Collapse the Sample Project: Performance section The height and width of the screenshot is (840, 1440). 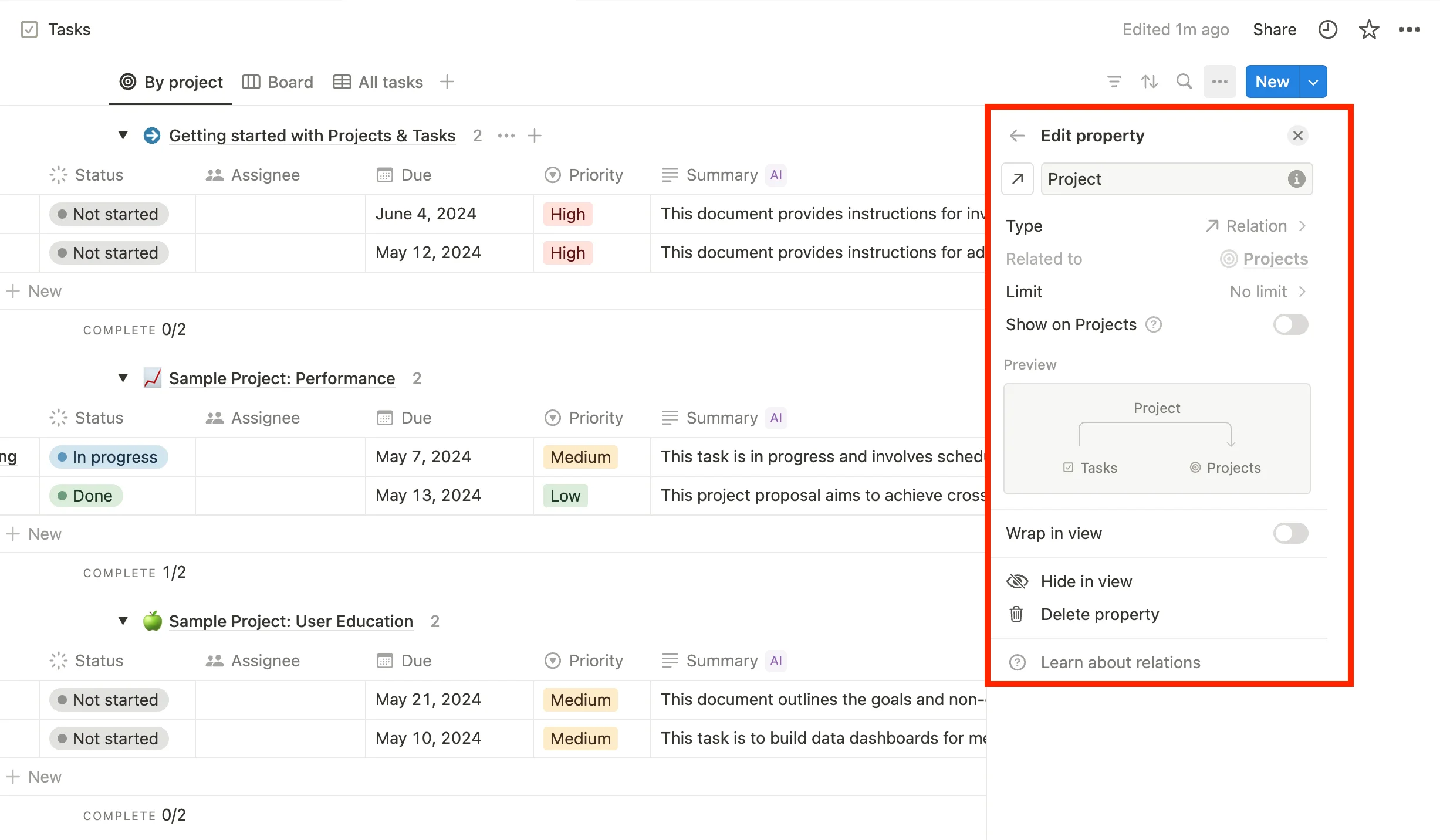point(122,378)
